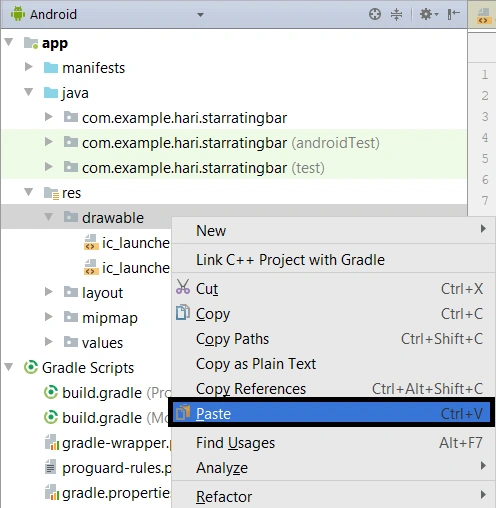This screenshot has width=496, height=508.
Task: Expand the layout folder arrow
Action: click(49, 292)
